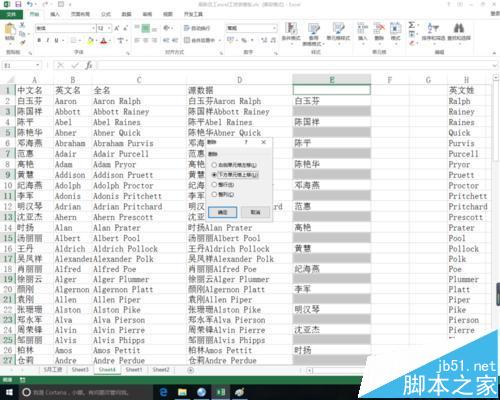Open Find & Select binoculars icon

coord(459,28)
